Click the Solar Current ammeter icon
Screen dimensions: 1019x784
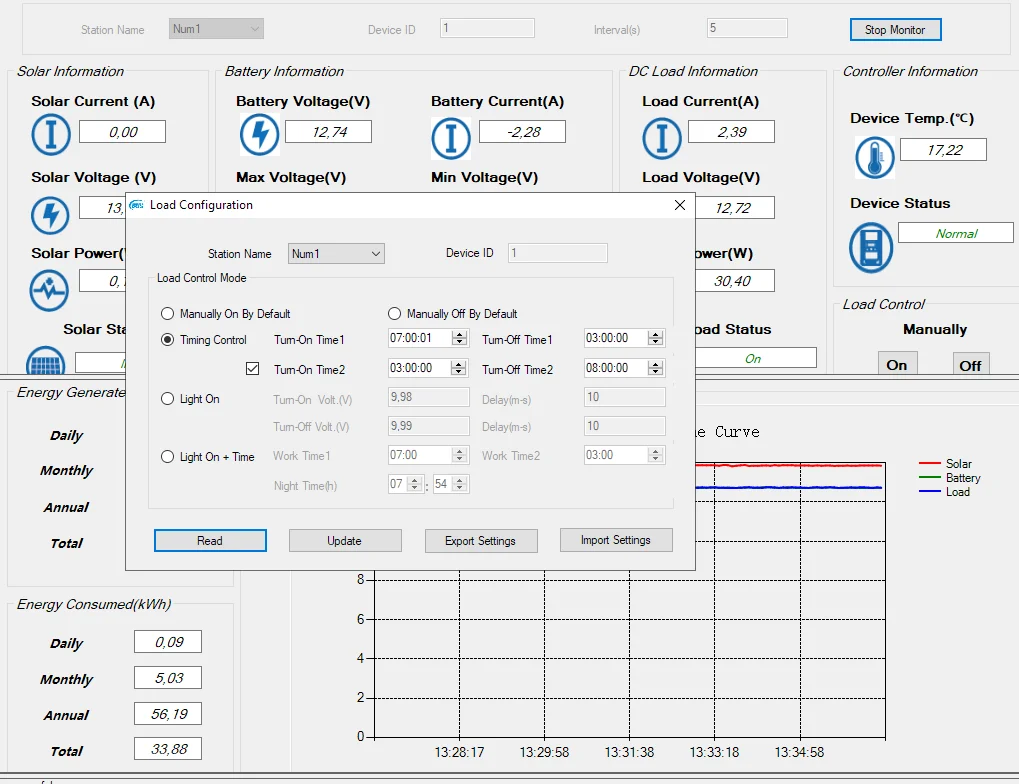click(50, 134)
